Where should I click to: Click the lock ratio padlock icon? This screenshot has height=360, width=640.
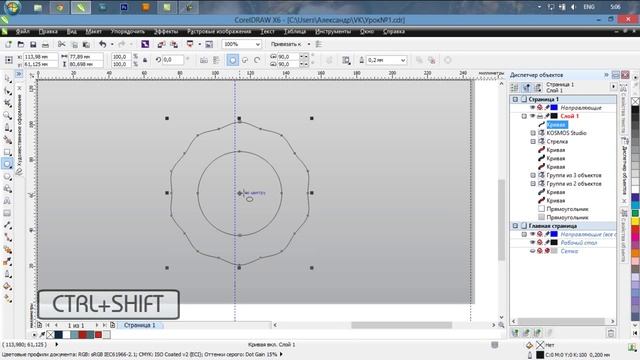(144, 60)
